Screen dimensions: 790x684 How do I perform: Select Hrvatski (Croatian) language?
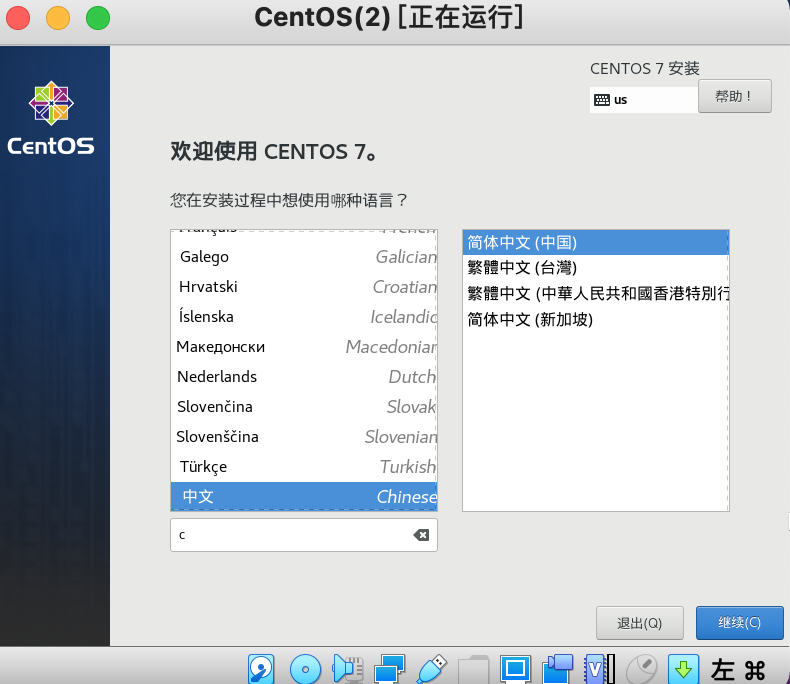coord(304,287)
